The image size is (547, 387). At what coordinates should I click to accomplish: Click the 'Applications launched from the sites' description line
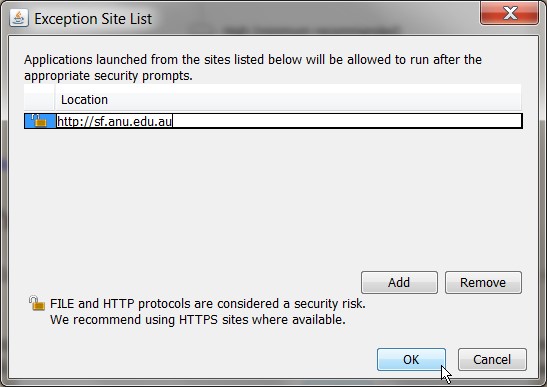click(253, 60)
